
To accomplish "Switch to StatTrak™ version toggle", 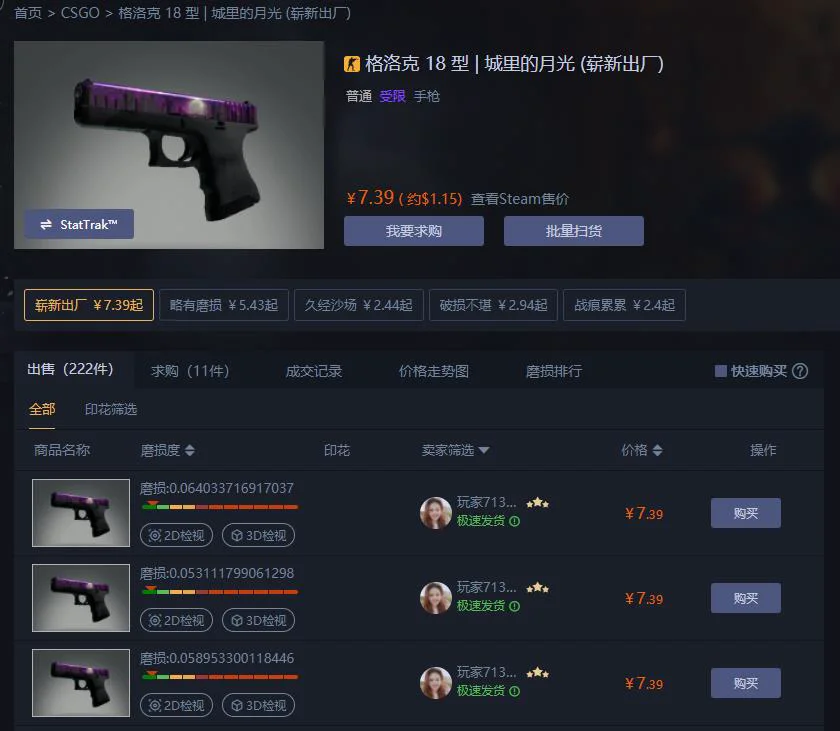I will pos(79,224).
